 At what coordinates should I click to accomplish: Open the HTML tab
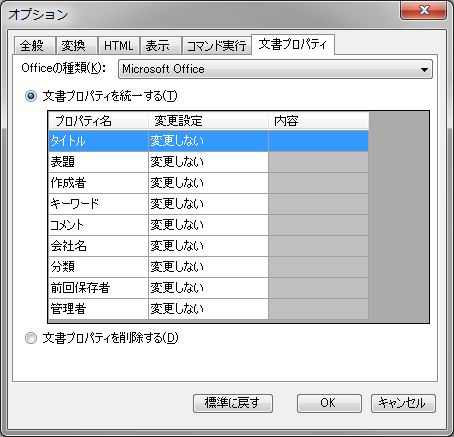point(119,45)
